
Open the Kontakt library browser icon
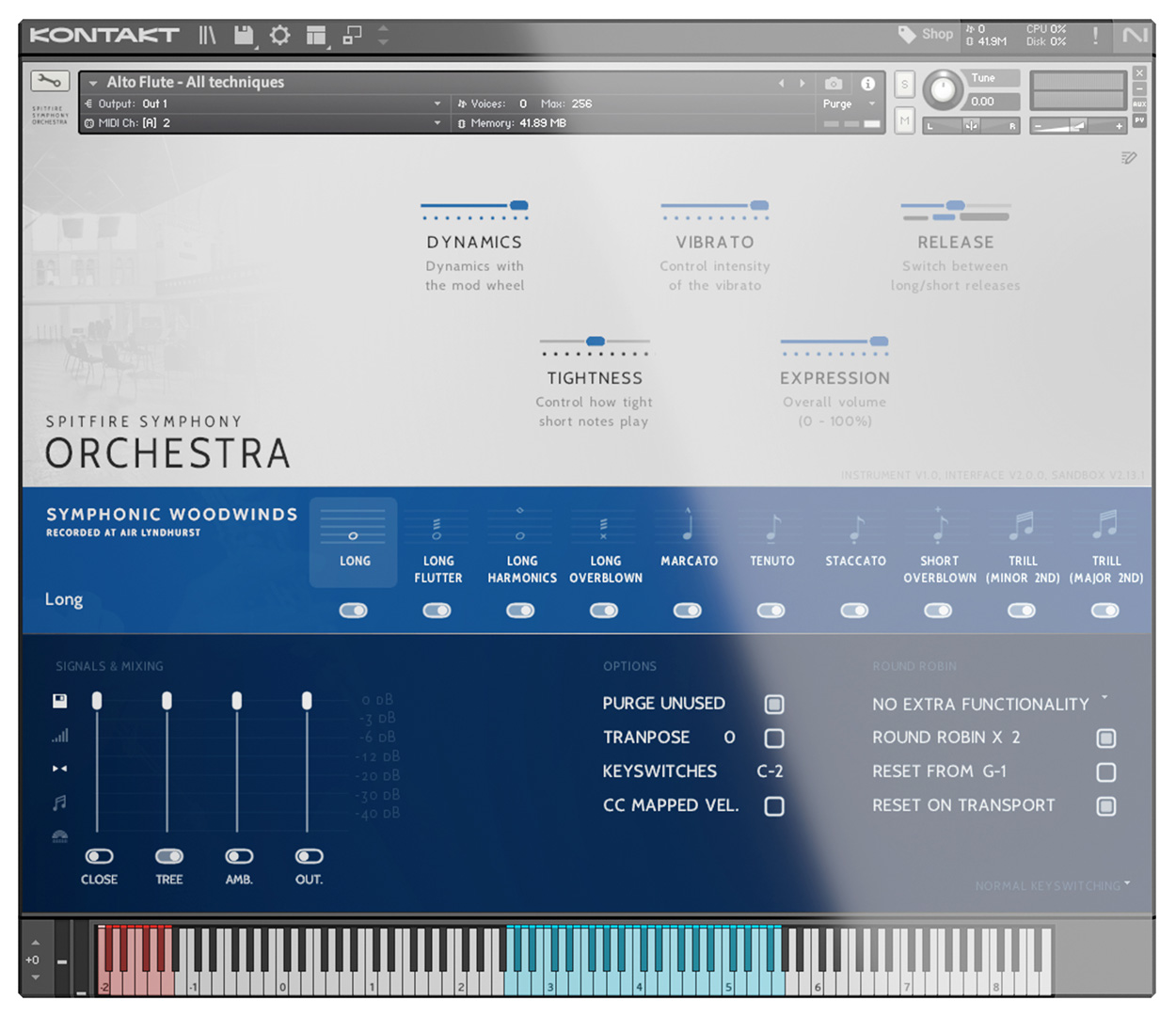click(209, 35)
